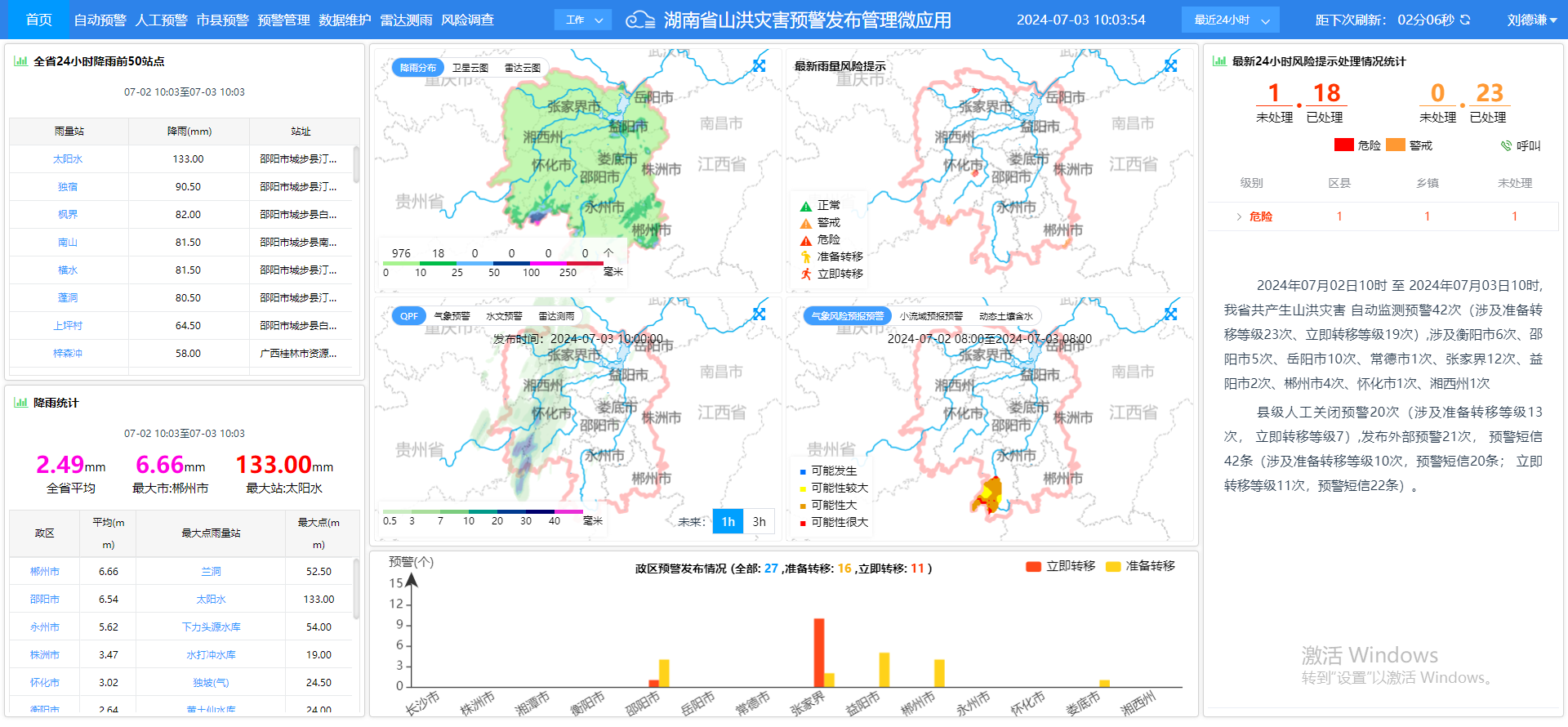Viewport: 1568px width, 727px height.
Task: Switch to the 卫星云图 map tab
Action: 470,68
